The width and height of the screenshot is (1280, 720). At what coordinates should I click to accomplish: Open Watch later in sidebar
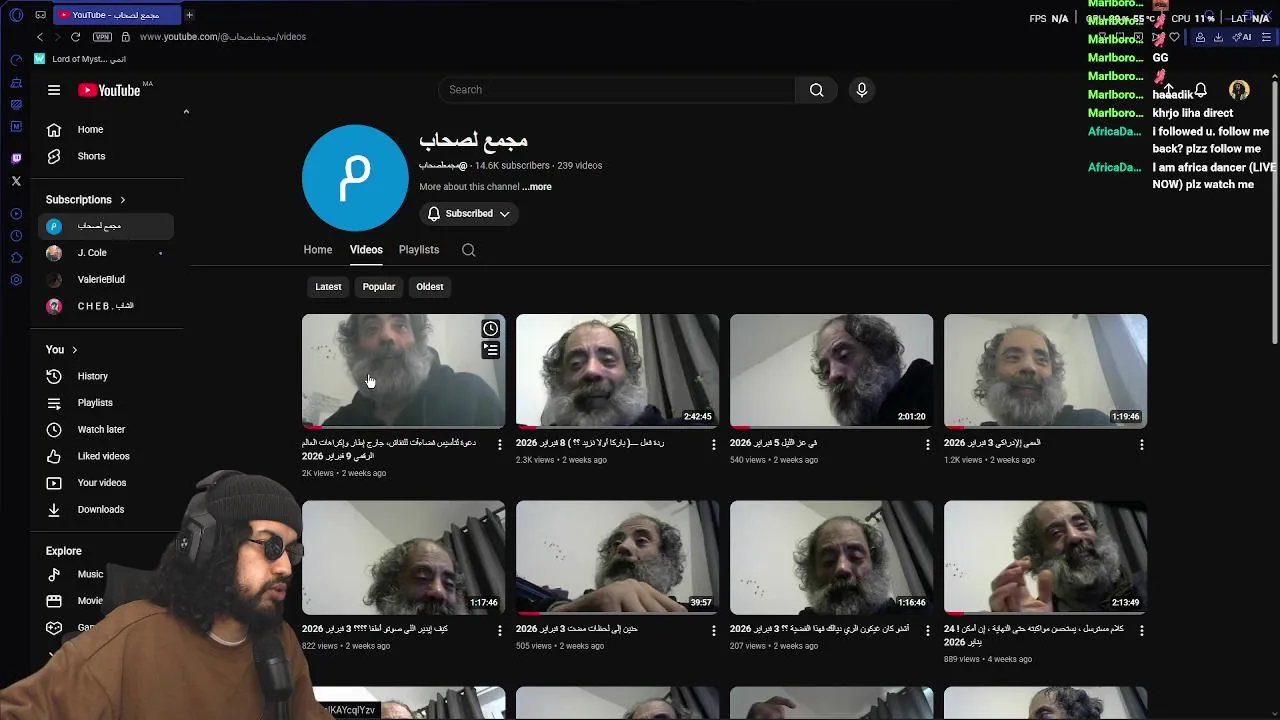[x=106, y=430]
